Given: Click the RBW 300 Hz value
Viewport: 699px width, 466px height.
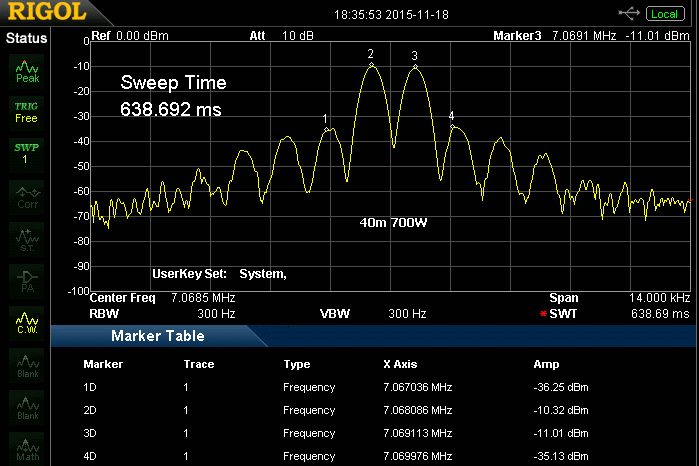Looking at the screenshot, I should tap(215, 313).
